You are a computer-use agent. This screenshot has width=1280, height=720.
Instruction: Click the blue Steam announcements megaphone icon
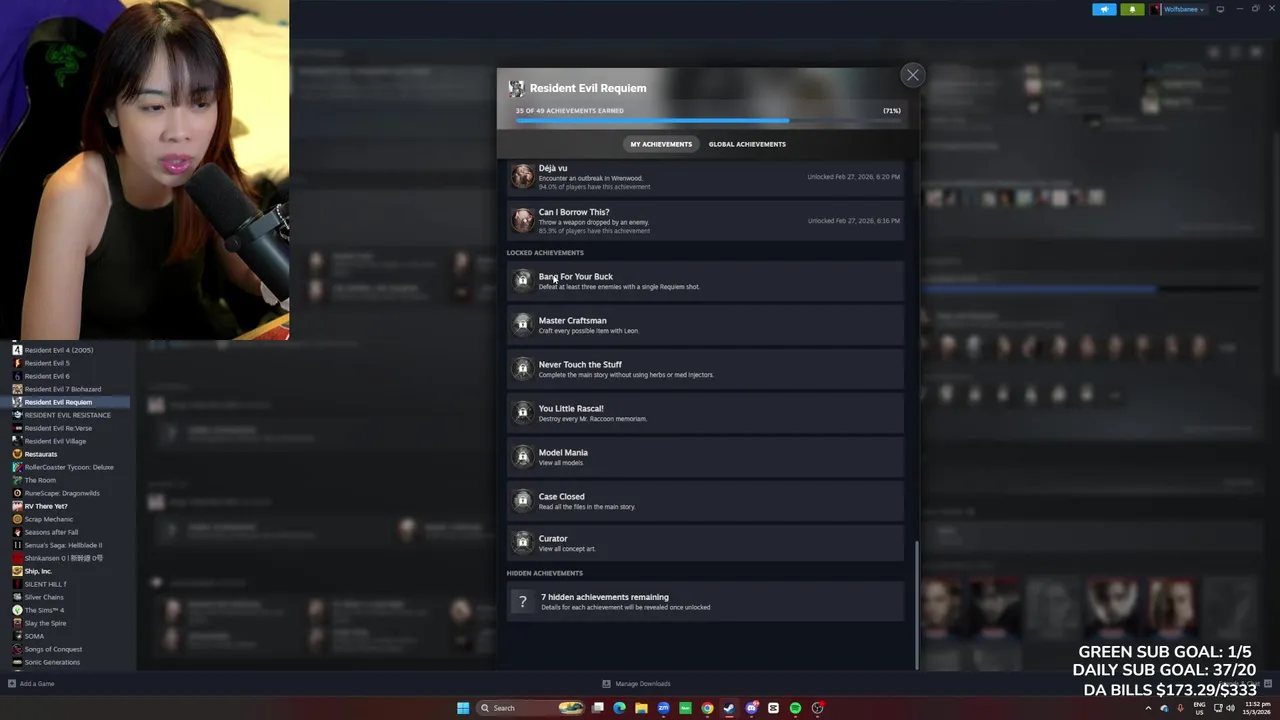point(1104,9)
